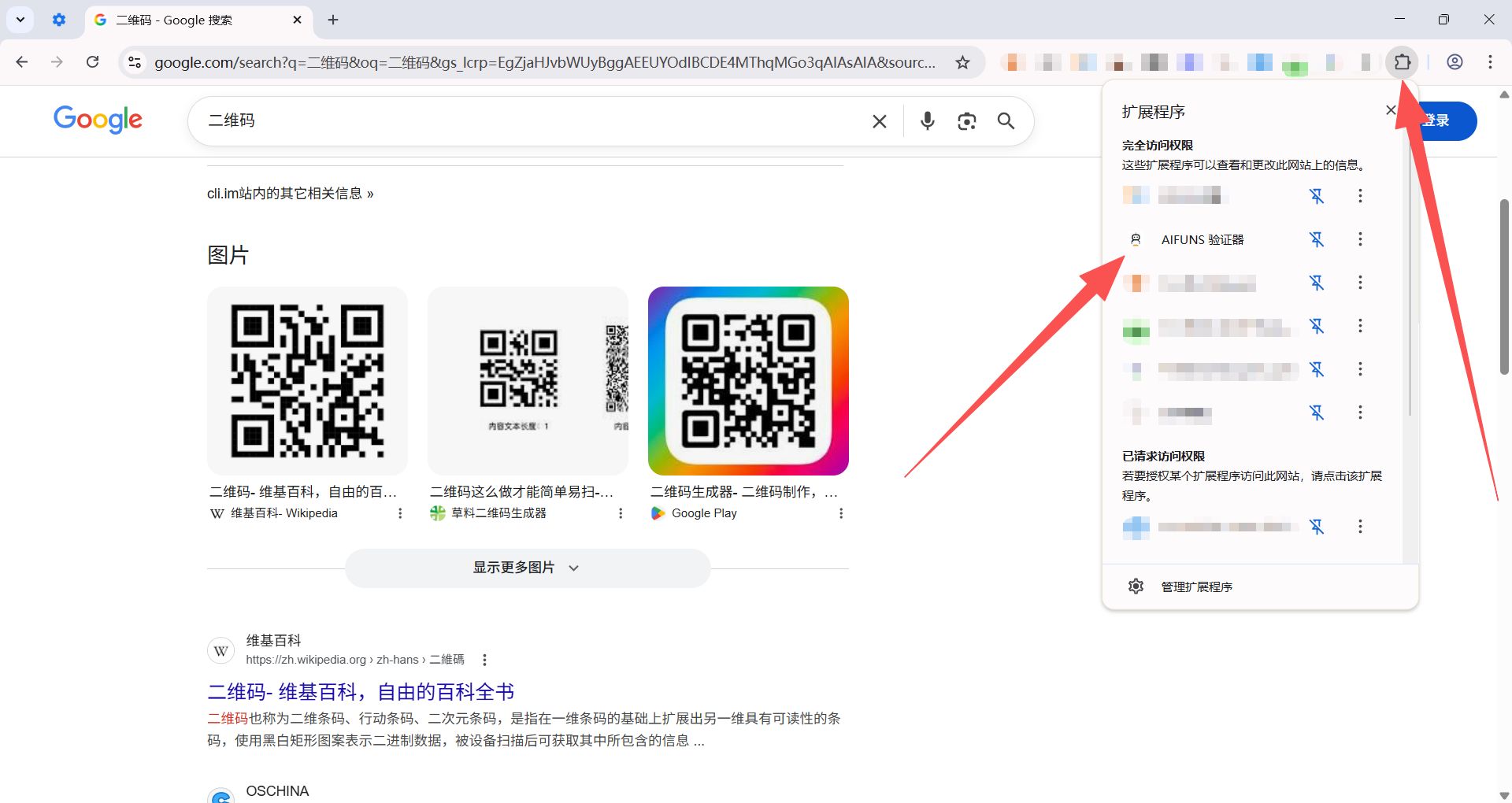Viewport: 1512px width, 803px height.
Task: Search by image with Google Lens icon
Action: click(x=967, y=121)
